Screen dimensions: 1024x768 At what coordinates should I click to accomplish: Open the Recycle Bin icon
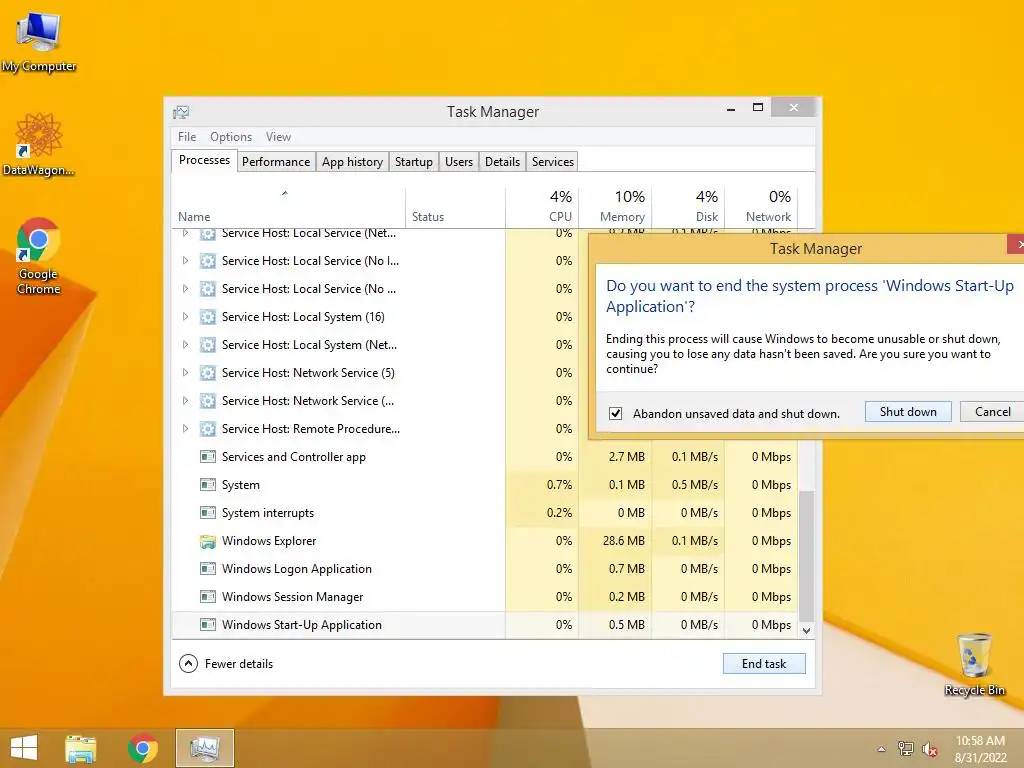[974, 664]
